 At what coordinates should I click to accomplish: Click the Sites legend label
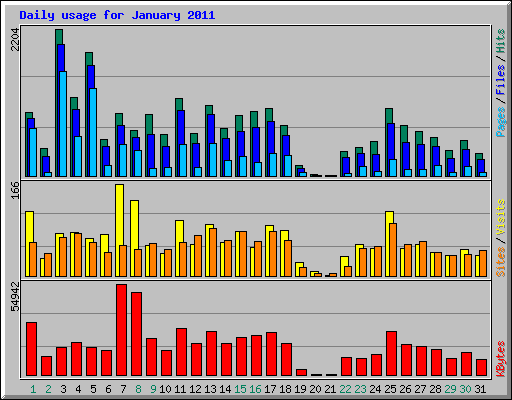pos(500,262)
